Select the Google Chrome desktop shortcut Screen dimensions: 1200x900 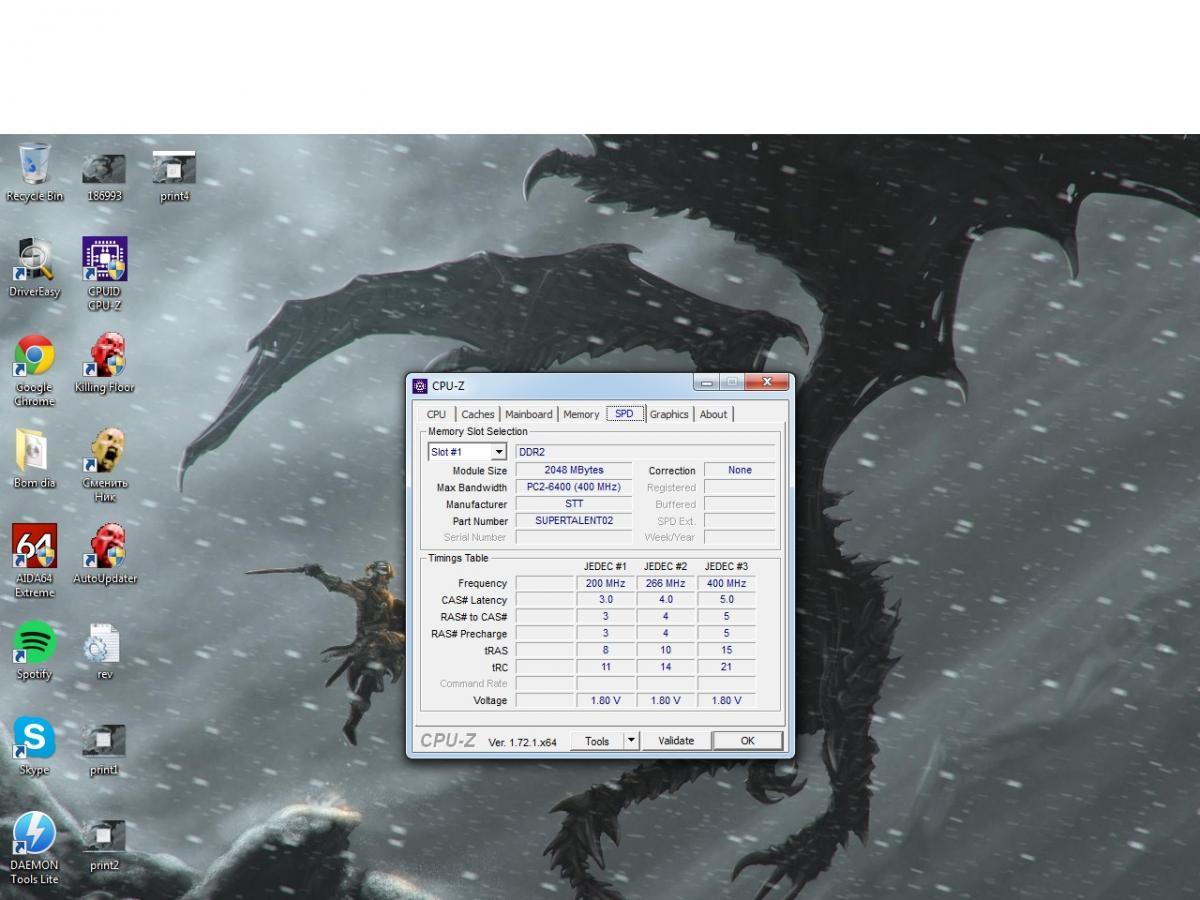[34, 371]
